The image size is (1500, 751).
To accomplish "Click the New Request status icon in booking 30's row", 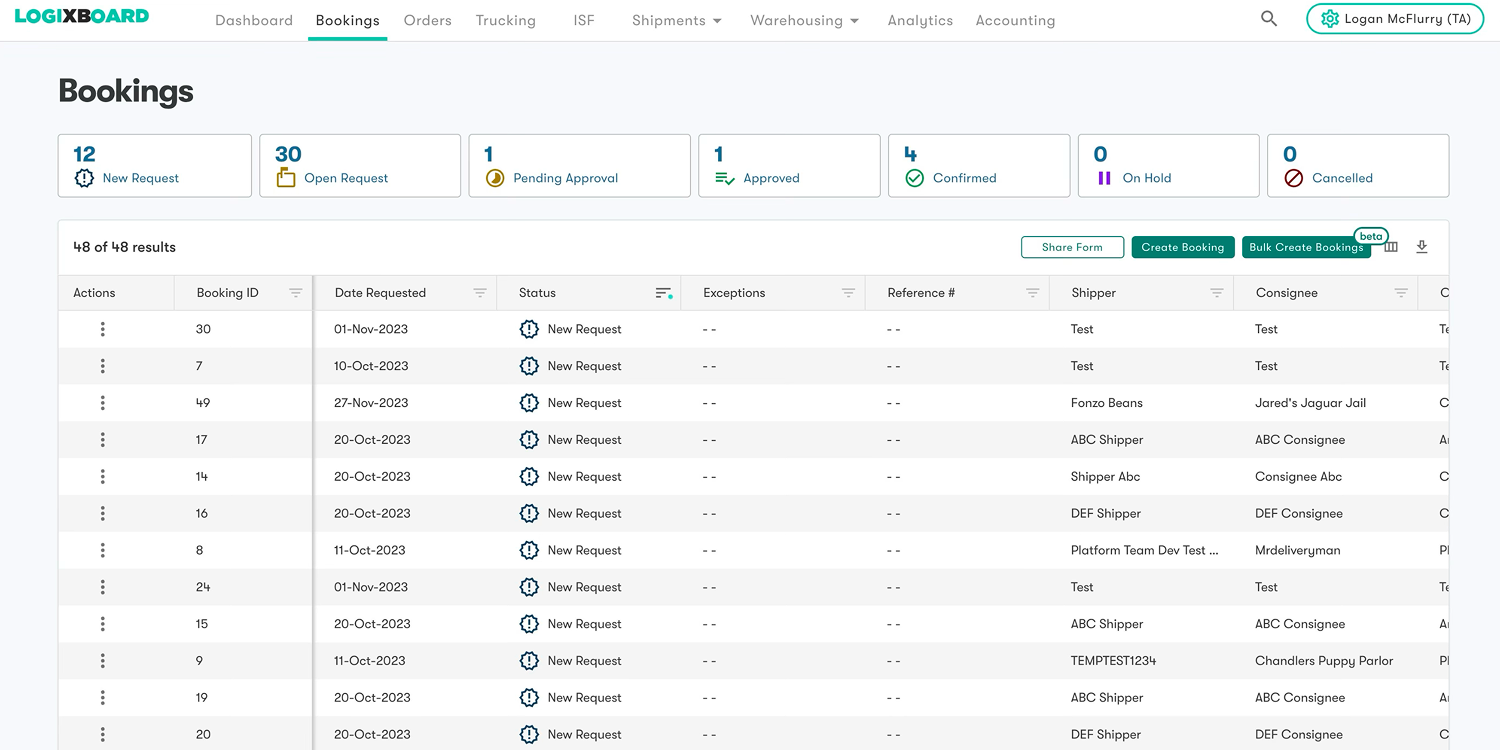I will pyautogui.click(x=529, y=329).
